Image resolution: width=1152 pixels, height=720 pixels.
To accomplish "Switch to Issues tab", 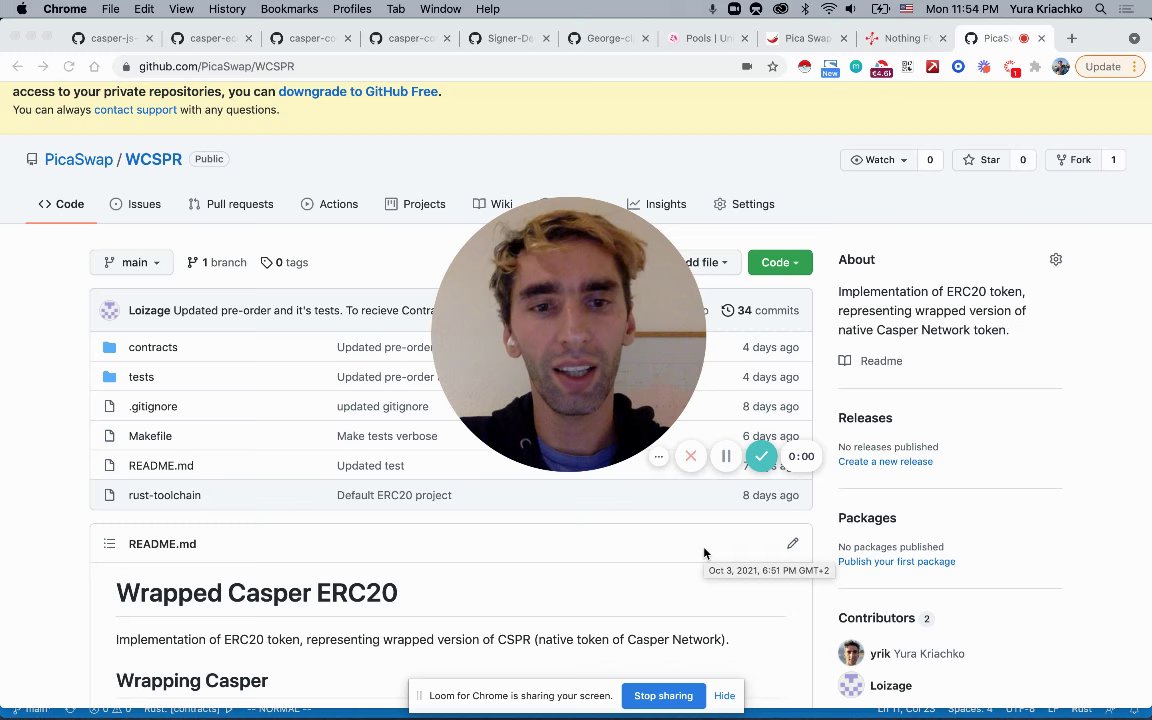I will point(135,204).
